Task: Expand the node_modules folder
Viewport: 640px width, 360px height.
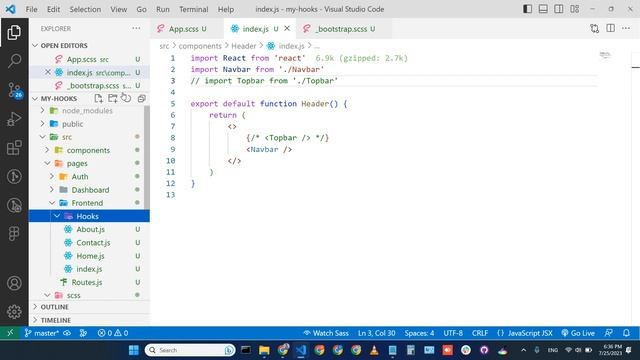Action: 42,111
